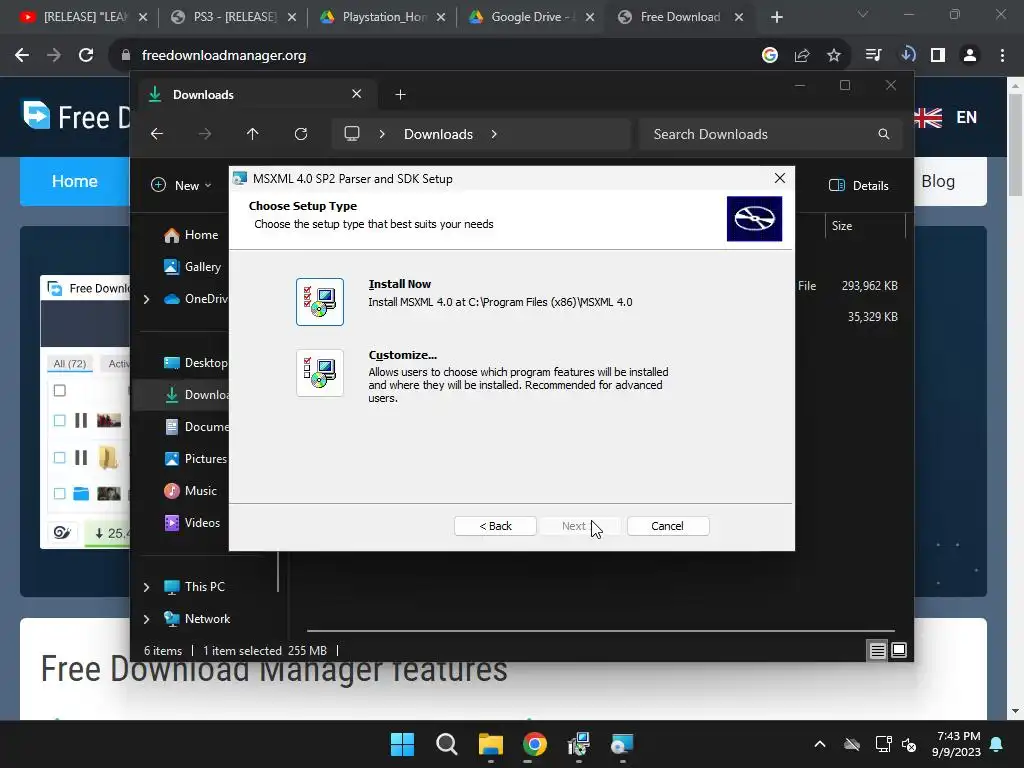
Task: Add a new File Explorer tab
Action: pos(400,95)
